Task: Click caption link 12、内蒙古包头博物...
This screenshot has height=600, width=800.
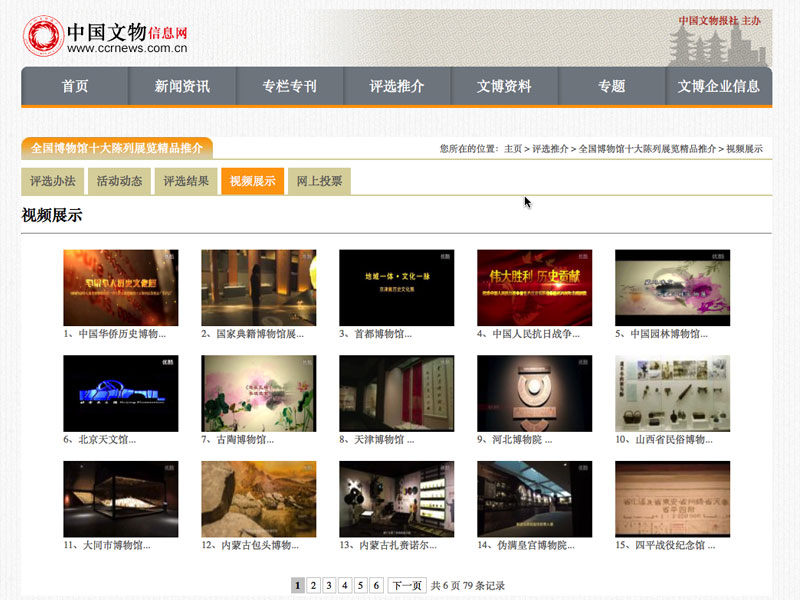Action: pyautogui.click(x=250, y=545)
